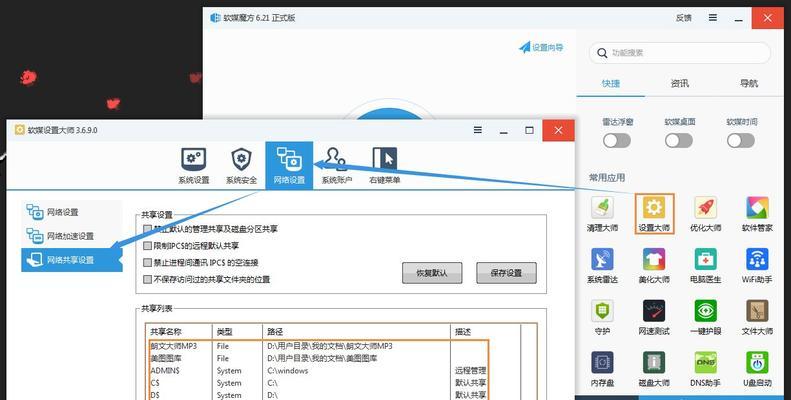
Task: Check 限制IPC$的远程默认共享
Action: tap(147, 246)
